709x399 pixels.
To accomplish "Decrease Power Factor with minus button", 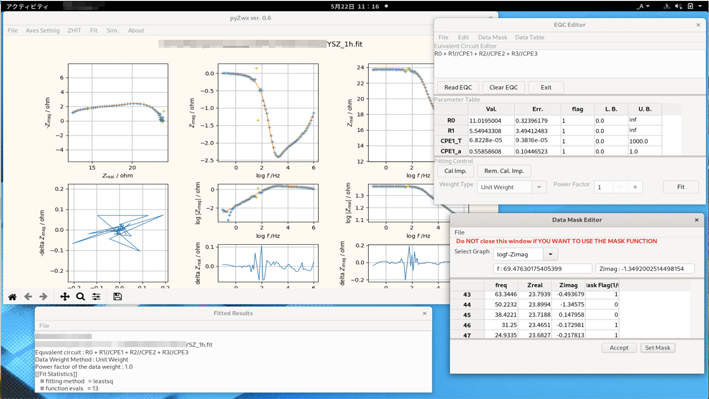I will (620, 187).
